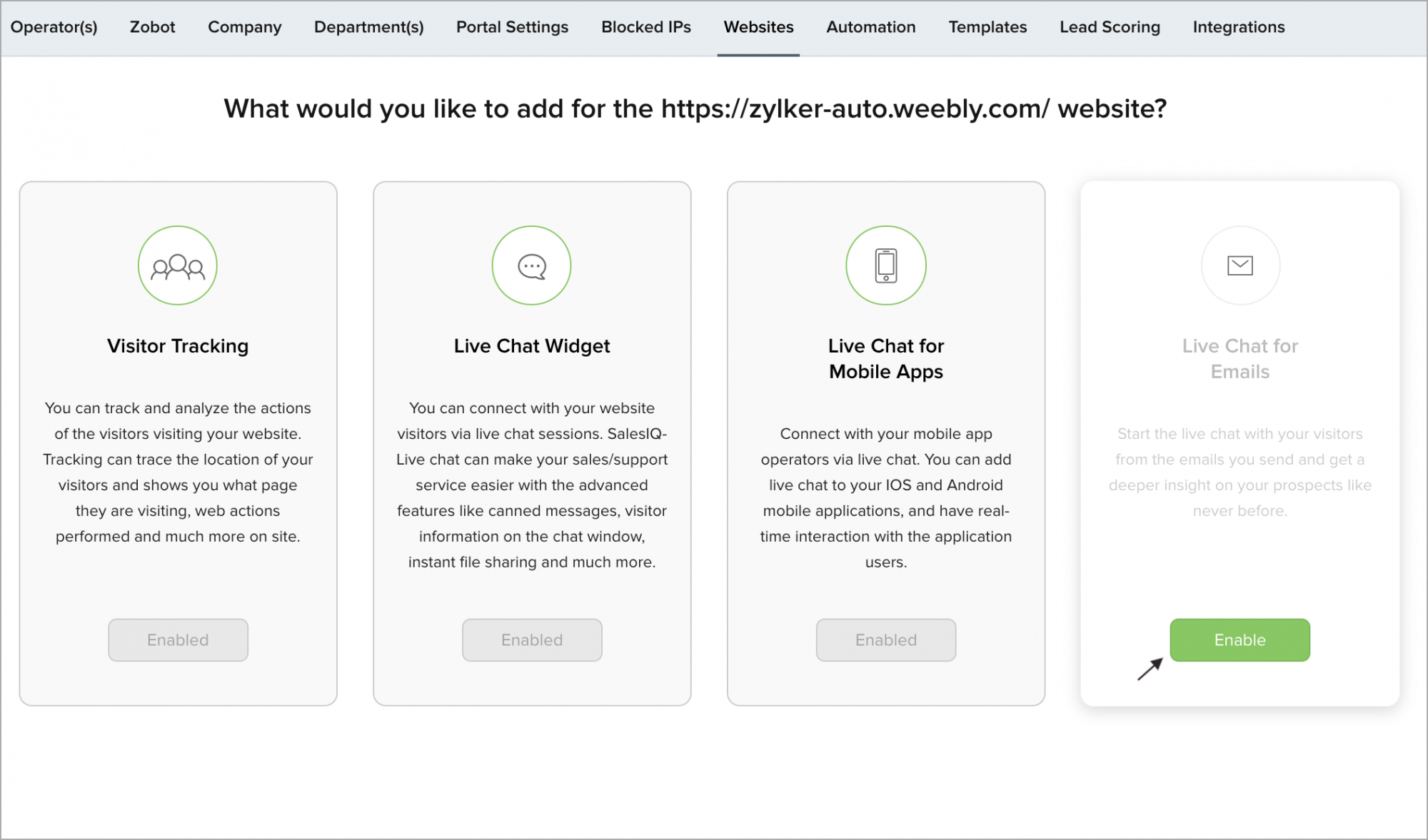Open the Operator(s) tab
1428x840 pixels.
coord(54,27)
